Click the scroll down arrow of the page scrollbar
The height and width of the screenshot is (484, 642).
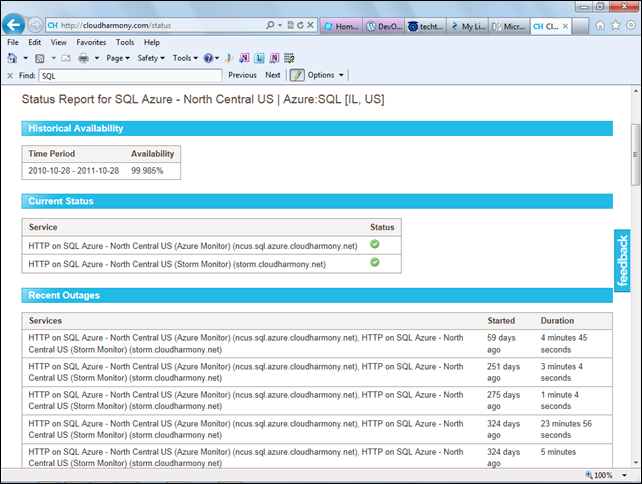636,463
